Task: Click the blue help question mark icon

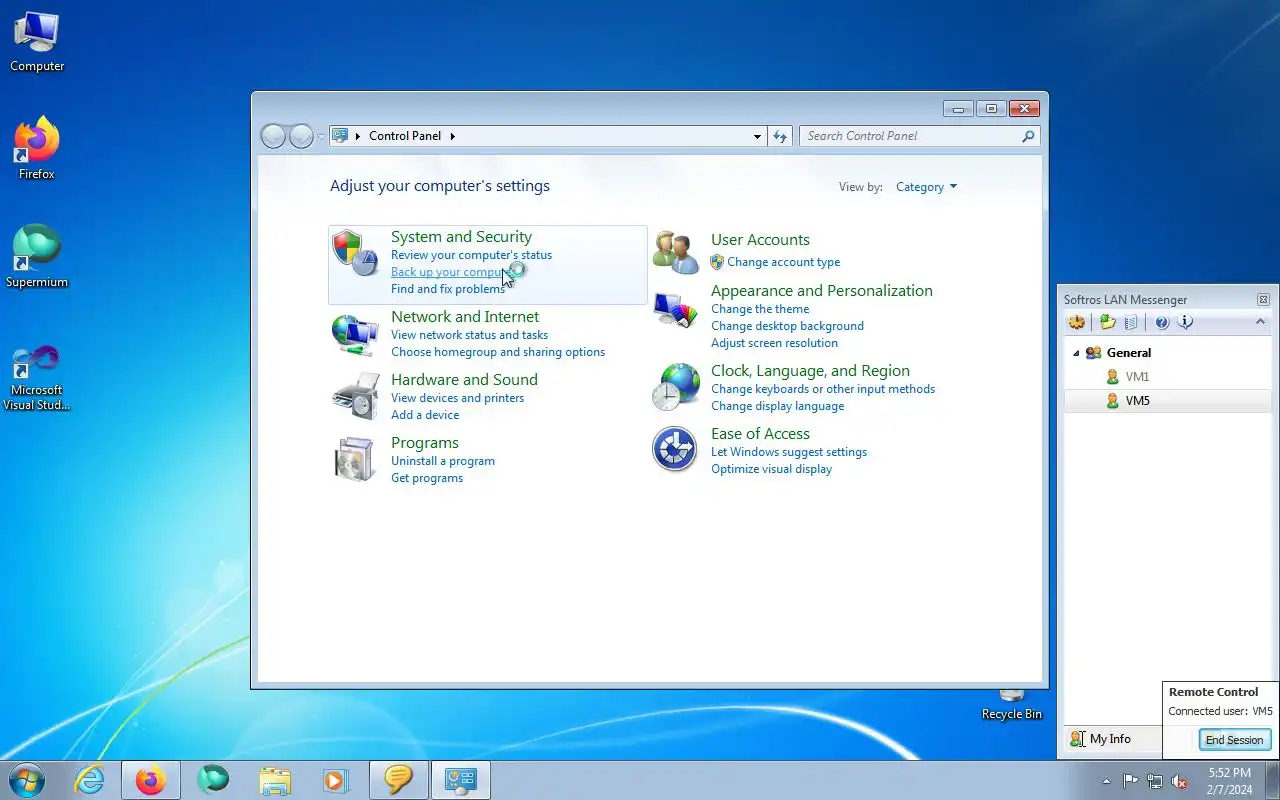Action: click(1162, 322)
